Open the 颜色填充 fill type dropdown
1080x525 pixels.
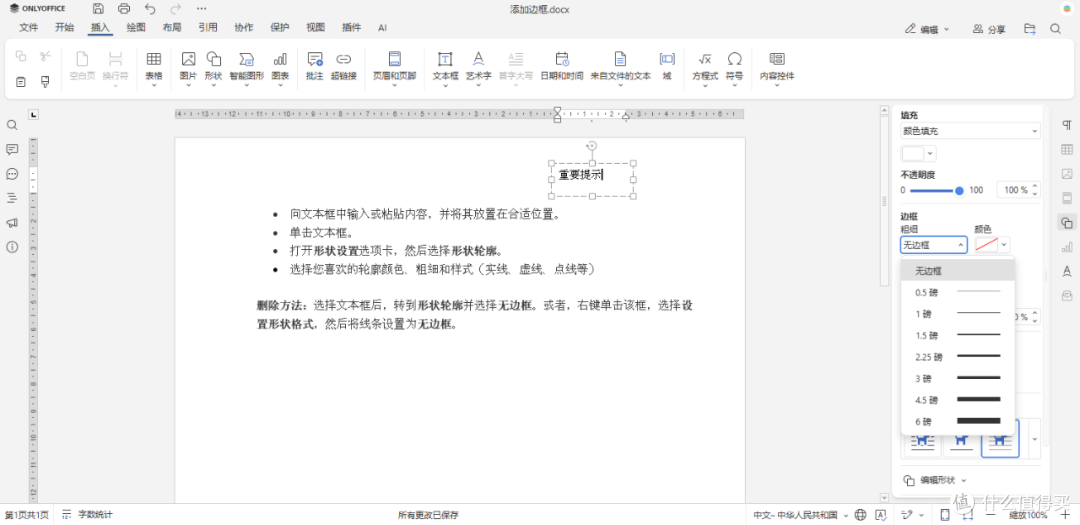[x=970, y=131]
